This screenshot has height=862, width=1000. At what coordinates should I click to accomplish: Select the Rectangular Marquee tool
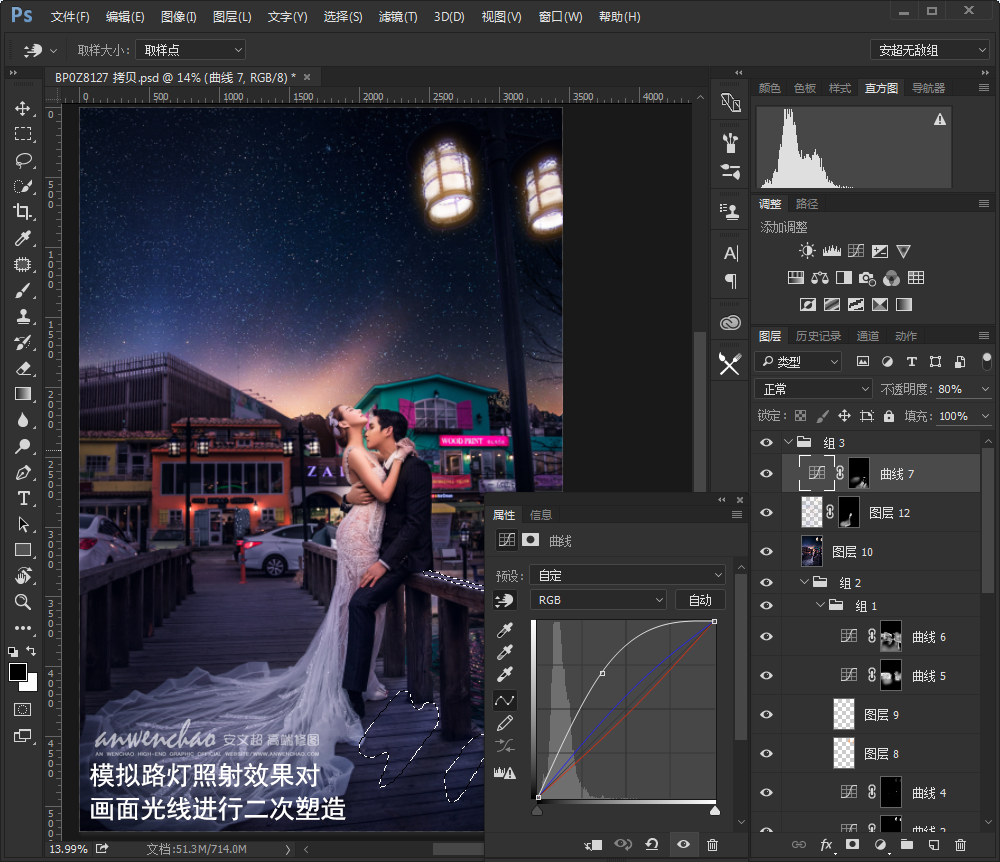[x=23, y=134]
